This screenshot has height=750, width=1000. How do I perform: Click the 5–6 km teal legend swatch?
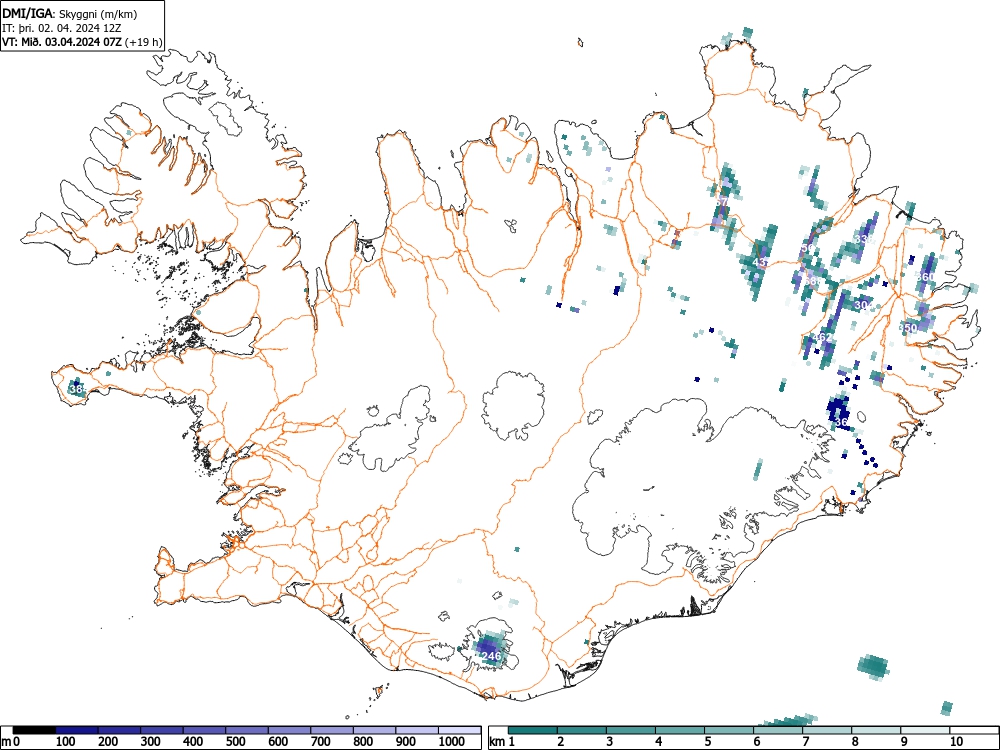pyautogui.click(x=729, y=730)
